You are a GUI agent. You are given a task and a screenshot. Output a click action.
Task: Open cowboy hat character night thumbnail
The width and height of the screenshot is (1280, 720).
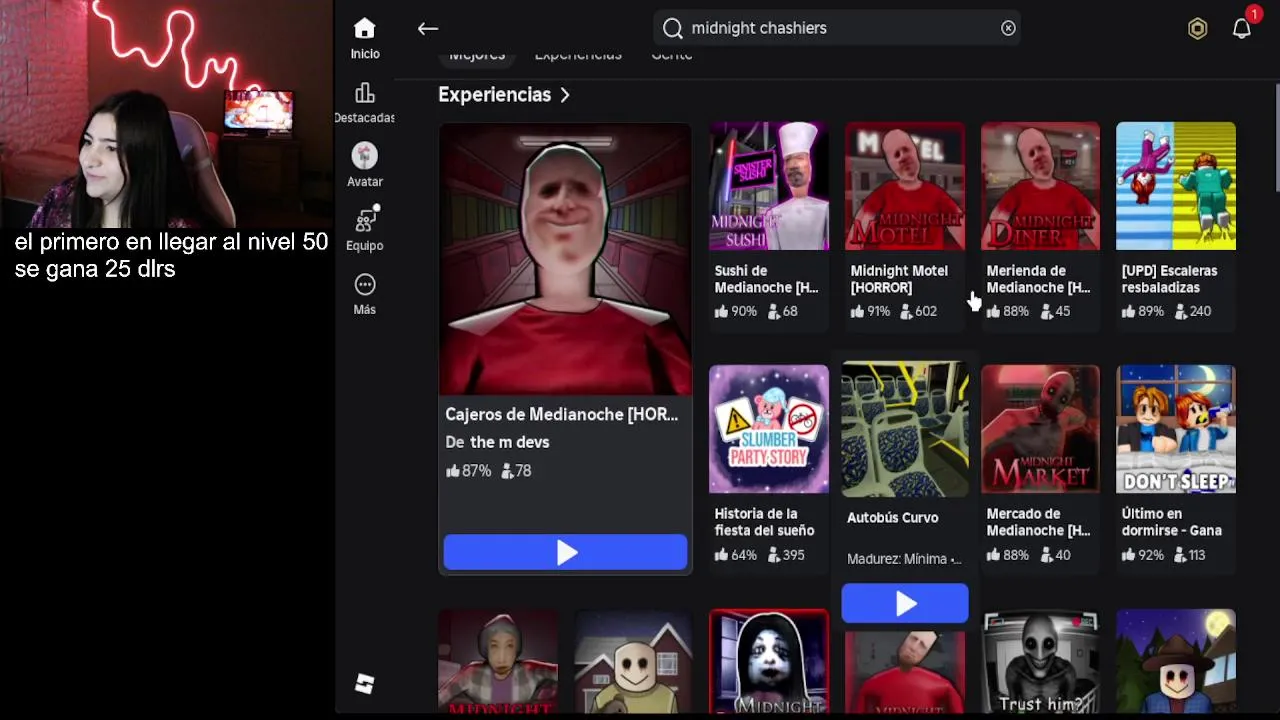1176,662
